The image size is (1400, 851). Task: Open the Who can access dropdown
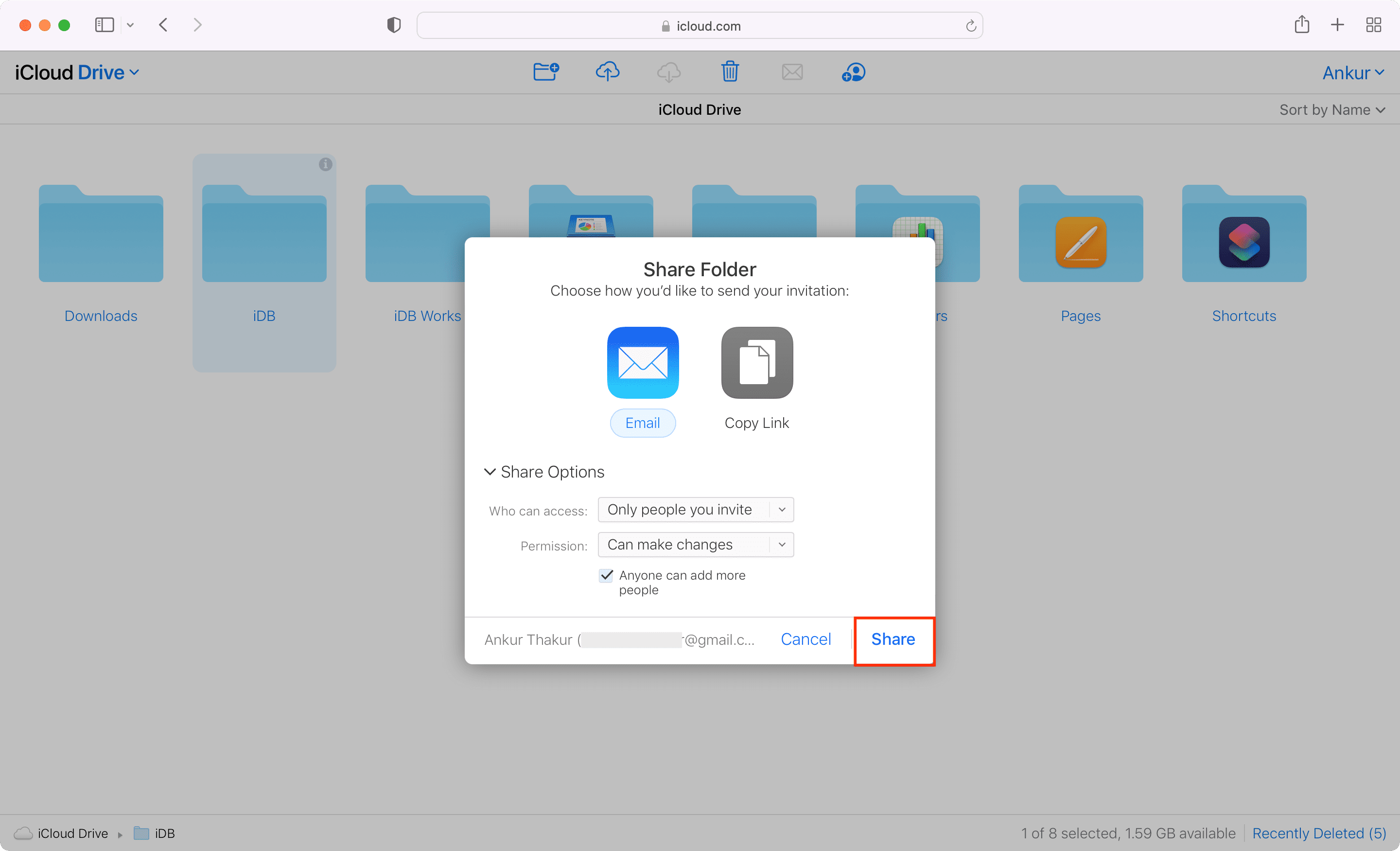696,509
